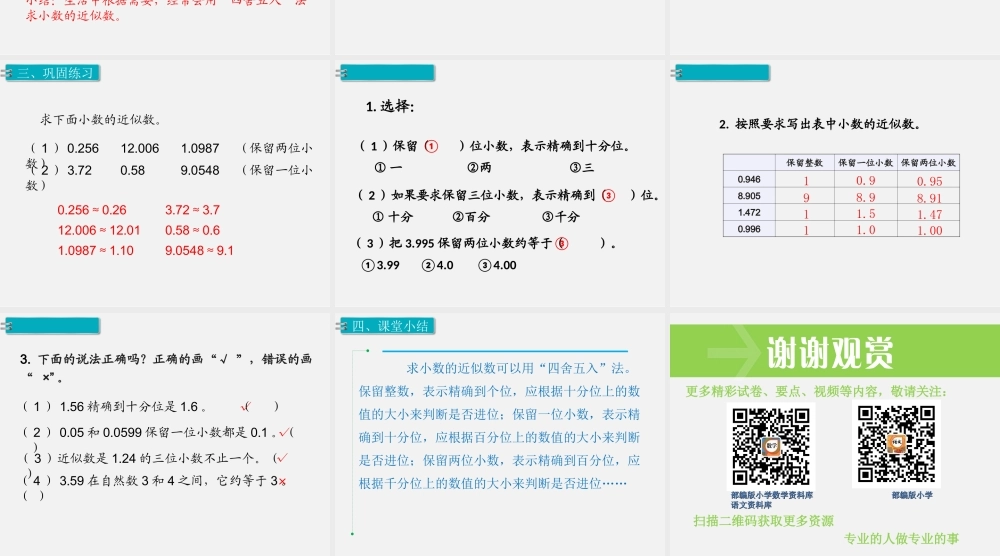Click the 三、巩固练习 section header

tap(55, 73)
